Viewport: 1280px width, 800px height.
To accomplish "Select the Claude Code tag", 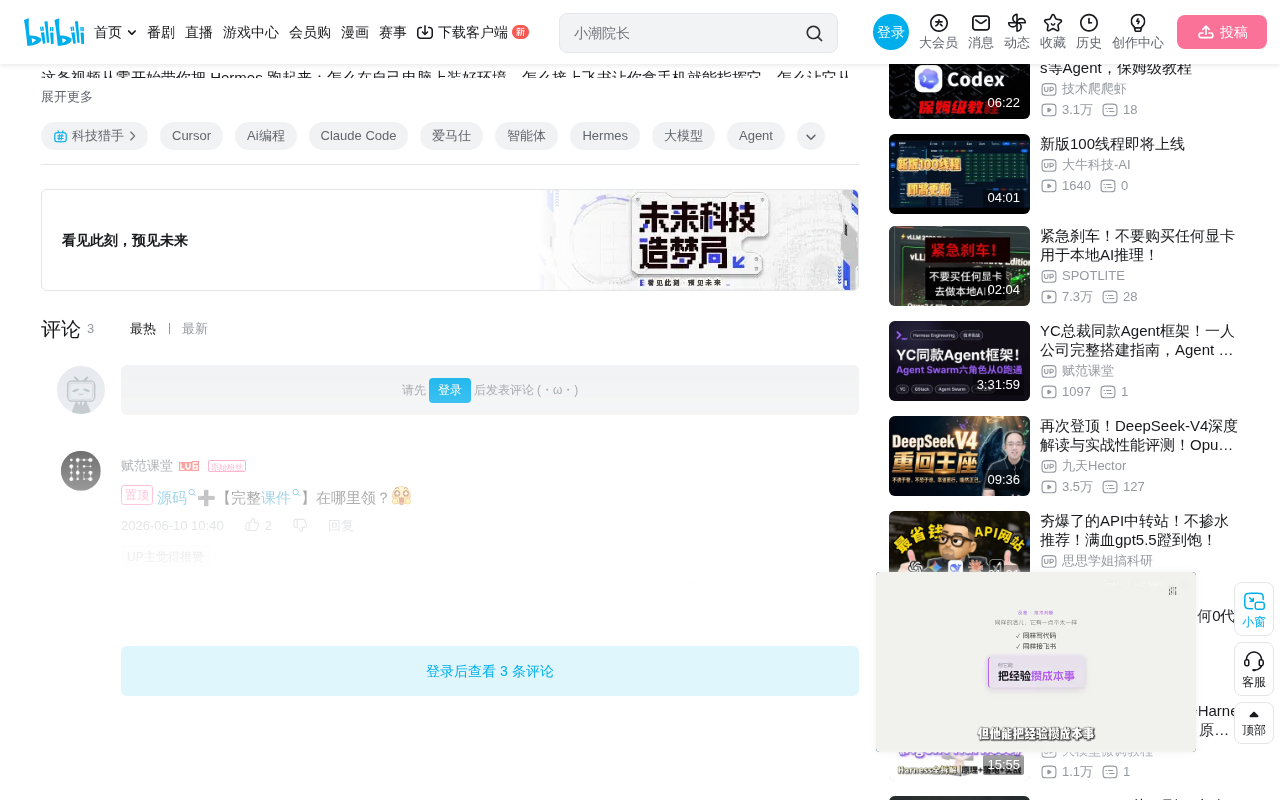I will [358, 136].
